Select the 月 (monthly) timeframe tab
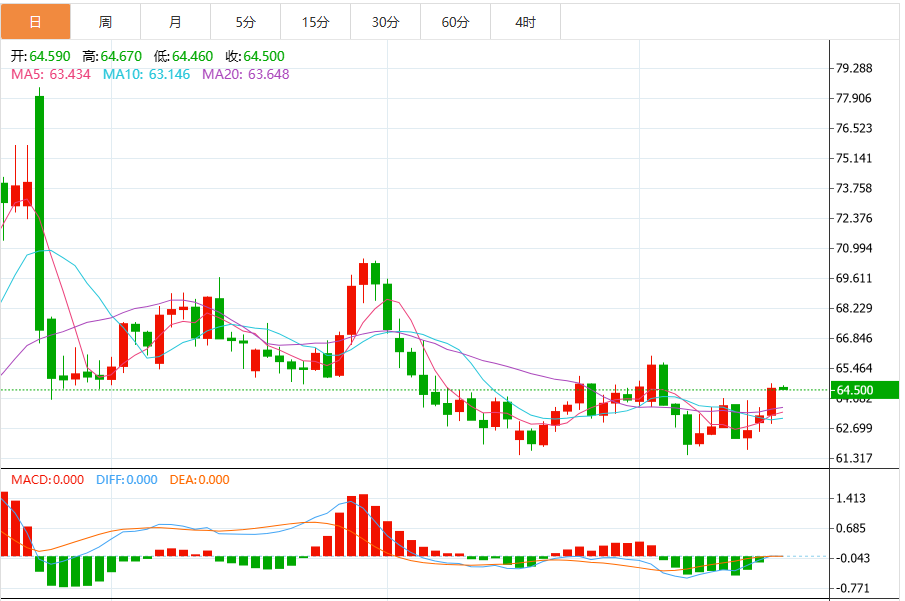The height and width of the screenshot is (601, 905). tap(175, 21)
